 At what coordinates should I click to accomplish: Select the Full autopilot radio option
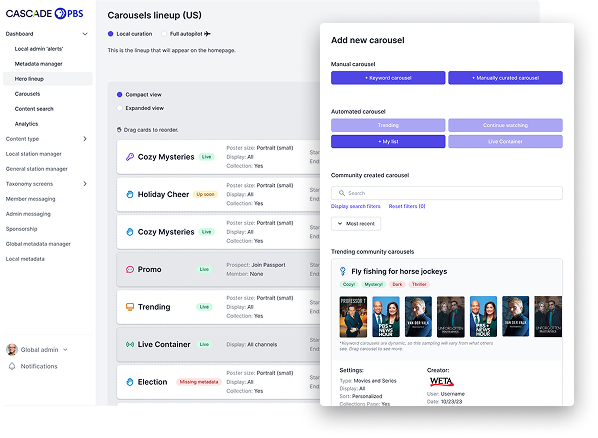tap(164, 34)
